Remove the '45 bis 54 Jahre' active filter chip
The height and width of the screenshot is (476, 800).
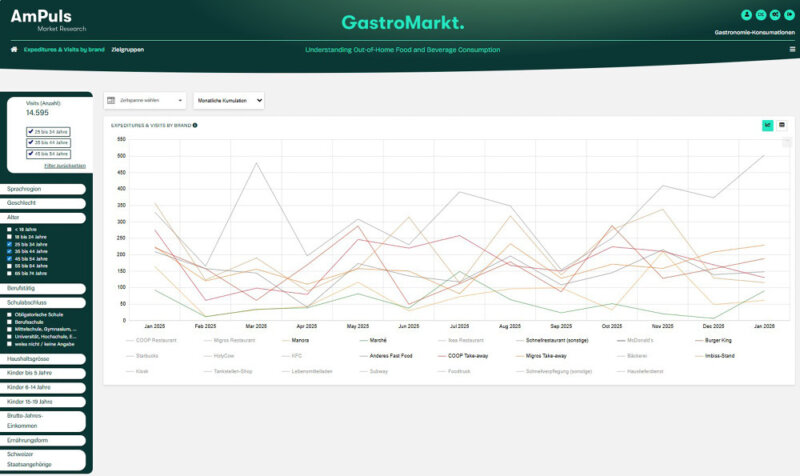[48, 154]
